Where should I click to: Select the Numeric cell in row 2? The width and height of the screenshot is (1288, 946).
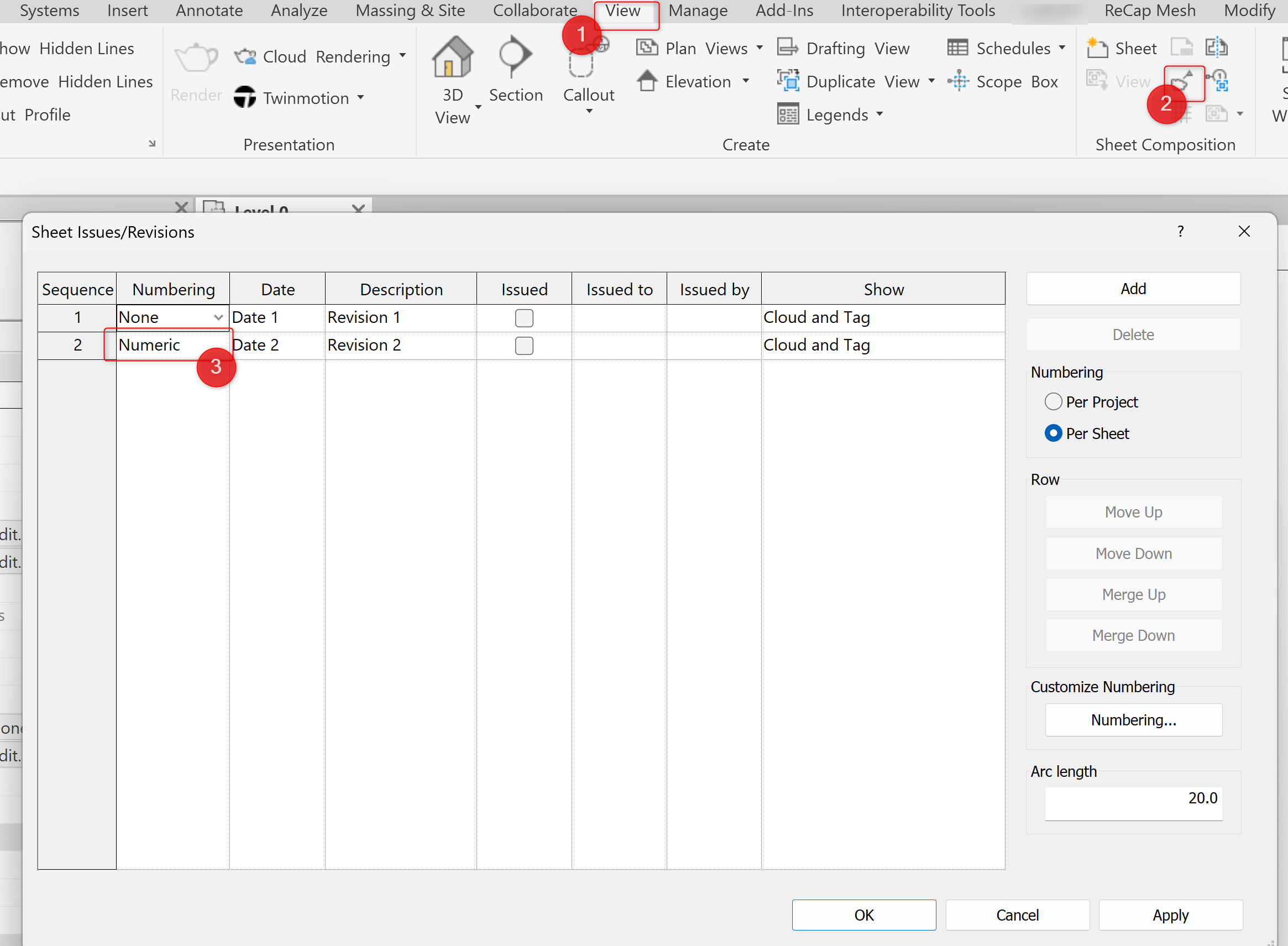172,346
